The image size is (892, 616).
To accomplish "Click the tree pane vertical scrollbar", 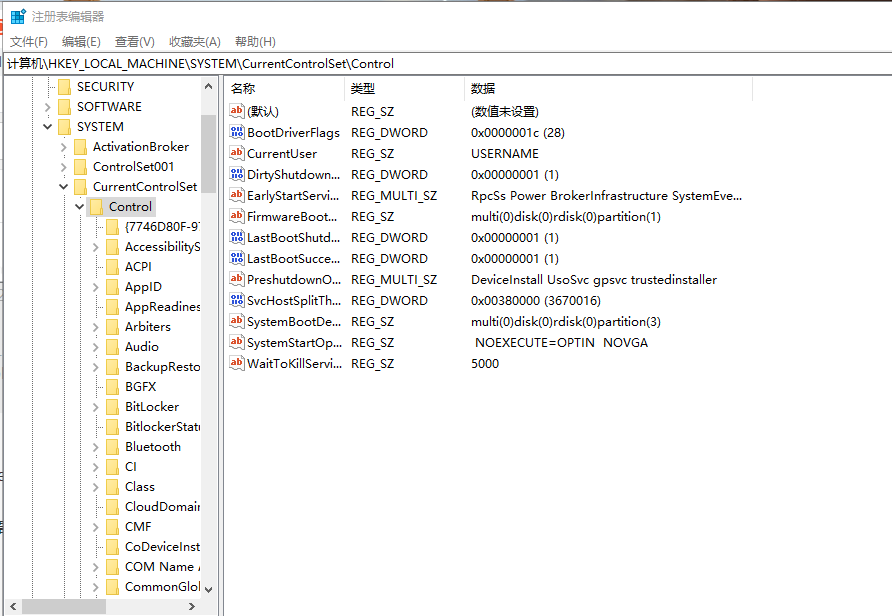I will pos(208,350).
